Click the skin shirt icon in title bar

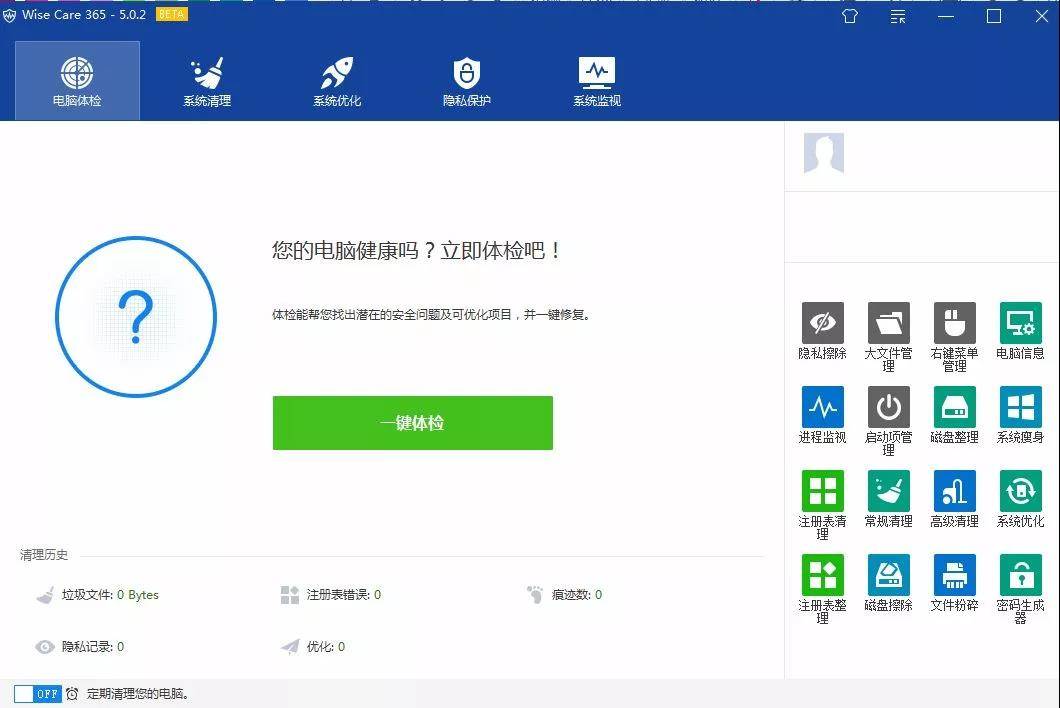click(850, 16)
